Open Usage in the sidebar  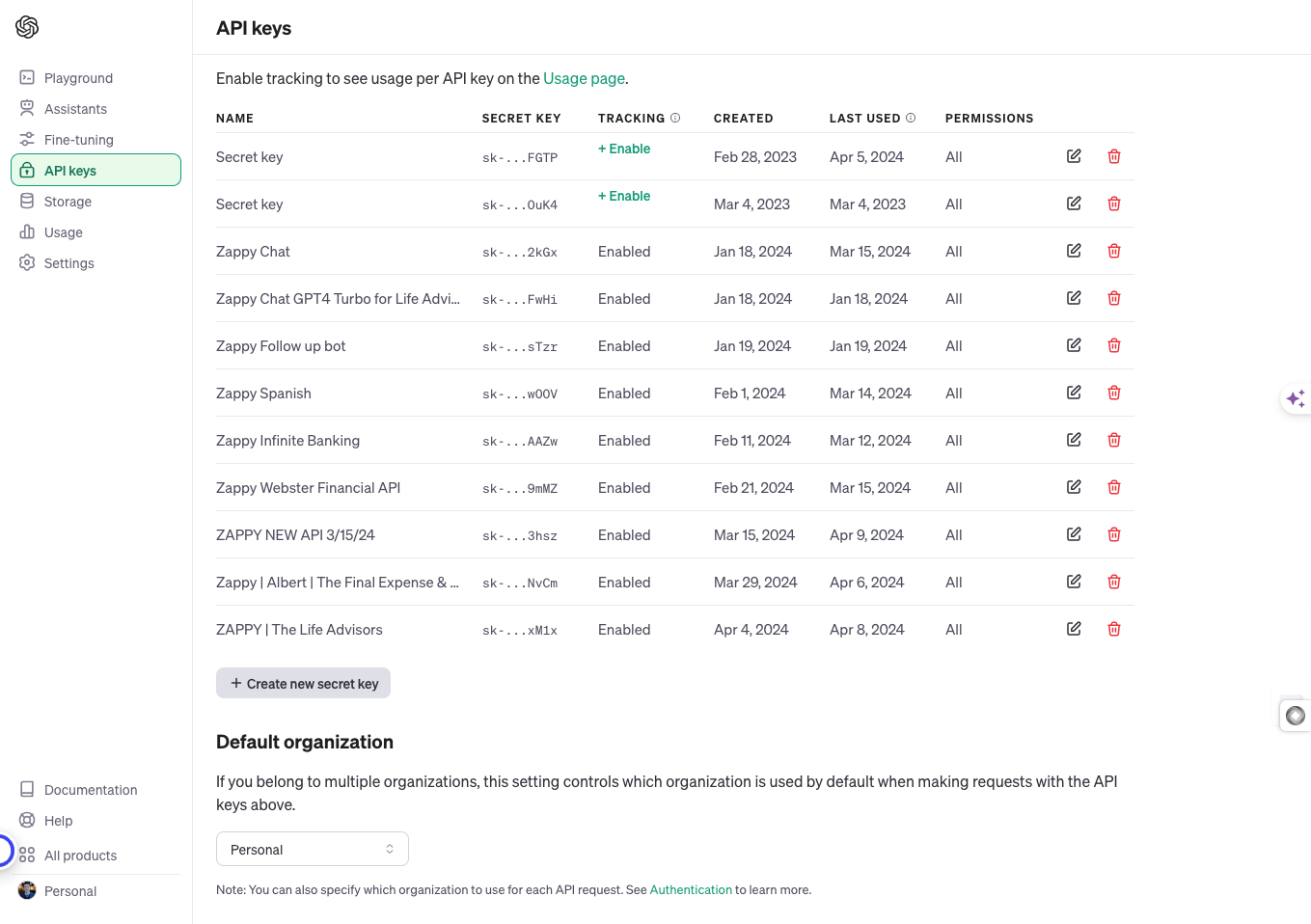pyautogui.click(x=96, y=232)
